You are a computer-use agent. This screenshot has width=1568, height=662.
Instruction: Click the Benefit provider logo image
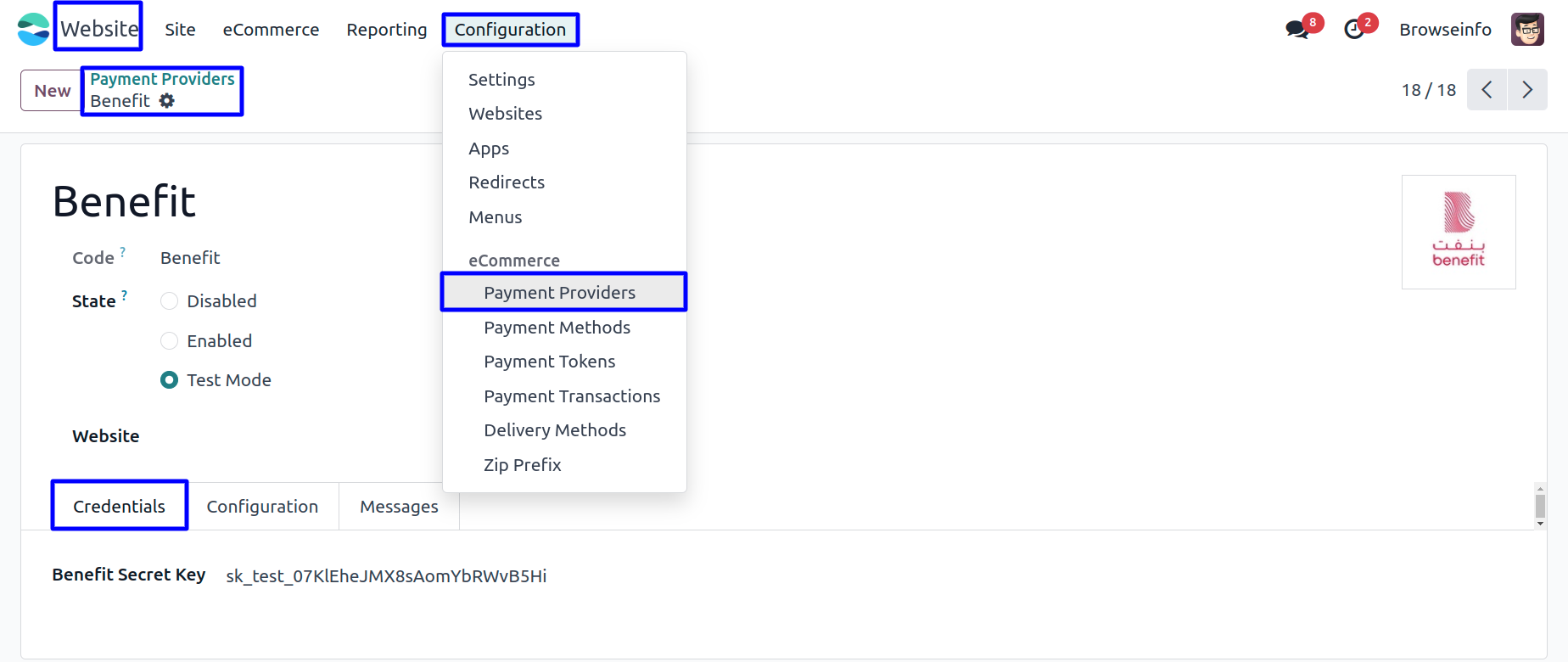pyautogui.click(x=1459, y=232)
